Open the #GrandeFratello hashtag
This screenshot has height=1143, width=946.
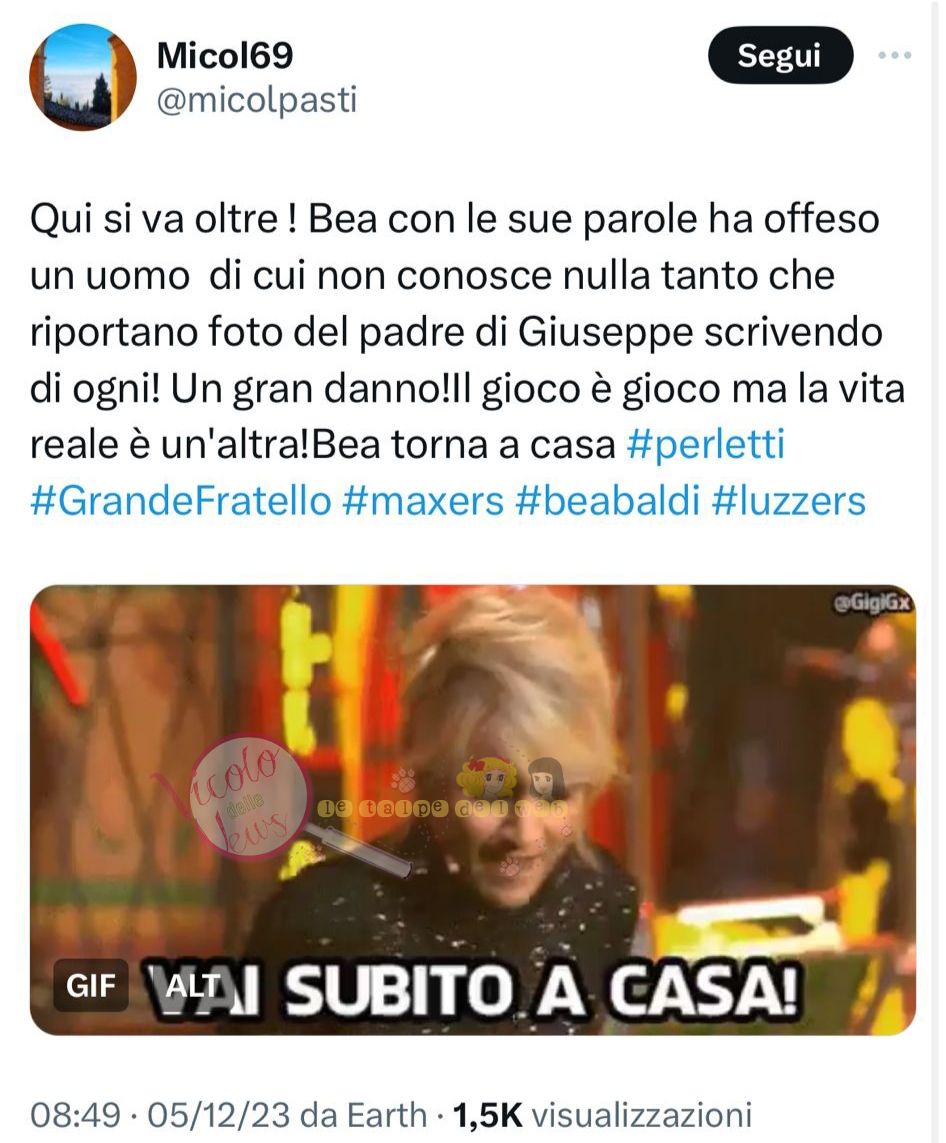(x=181, y=501)
